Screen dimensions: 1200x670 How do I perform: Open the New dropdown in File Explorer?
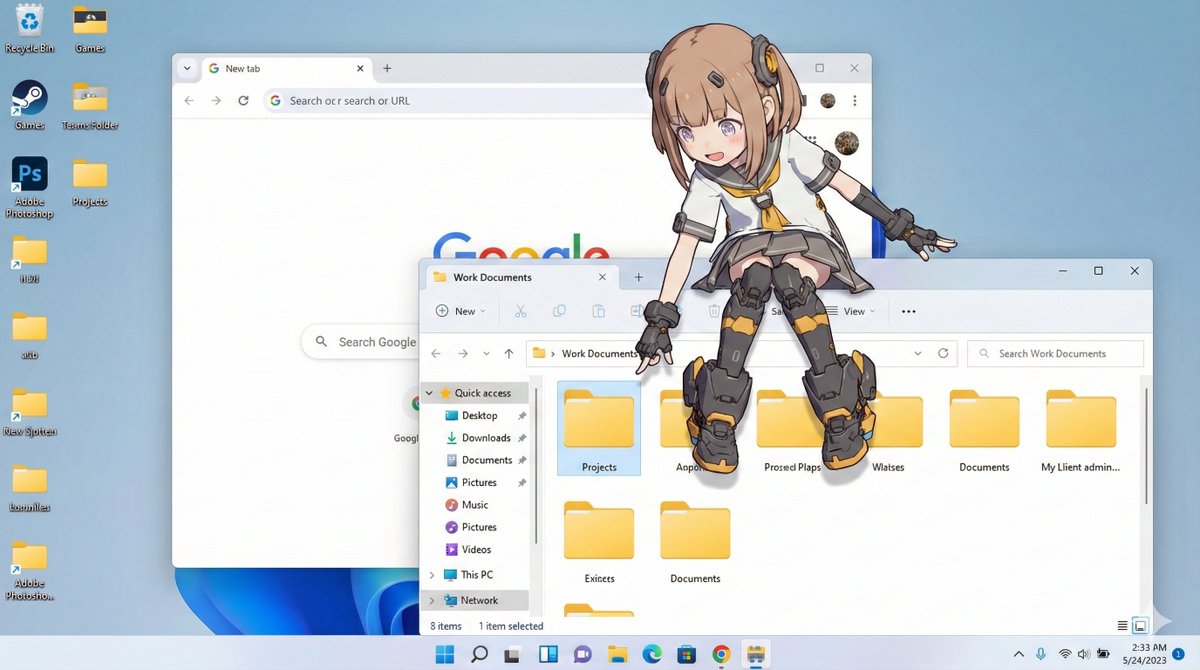tap(459, 311)
